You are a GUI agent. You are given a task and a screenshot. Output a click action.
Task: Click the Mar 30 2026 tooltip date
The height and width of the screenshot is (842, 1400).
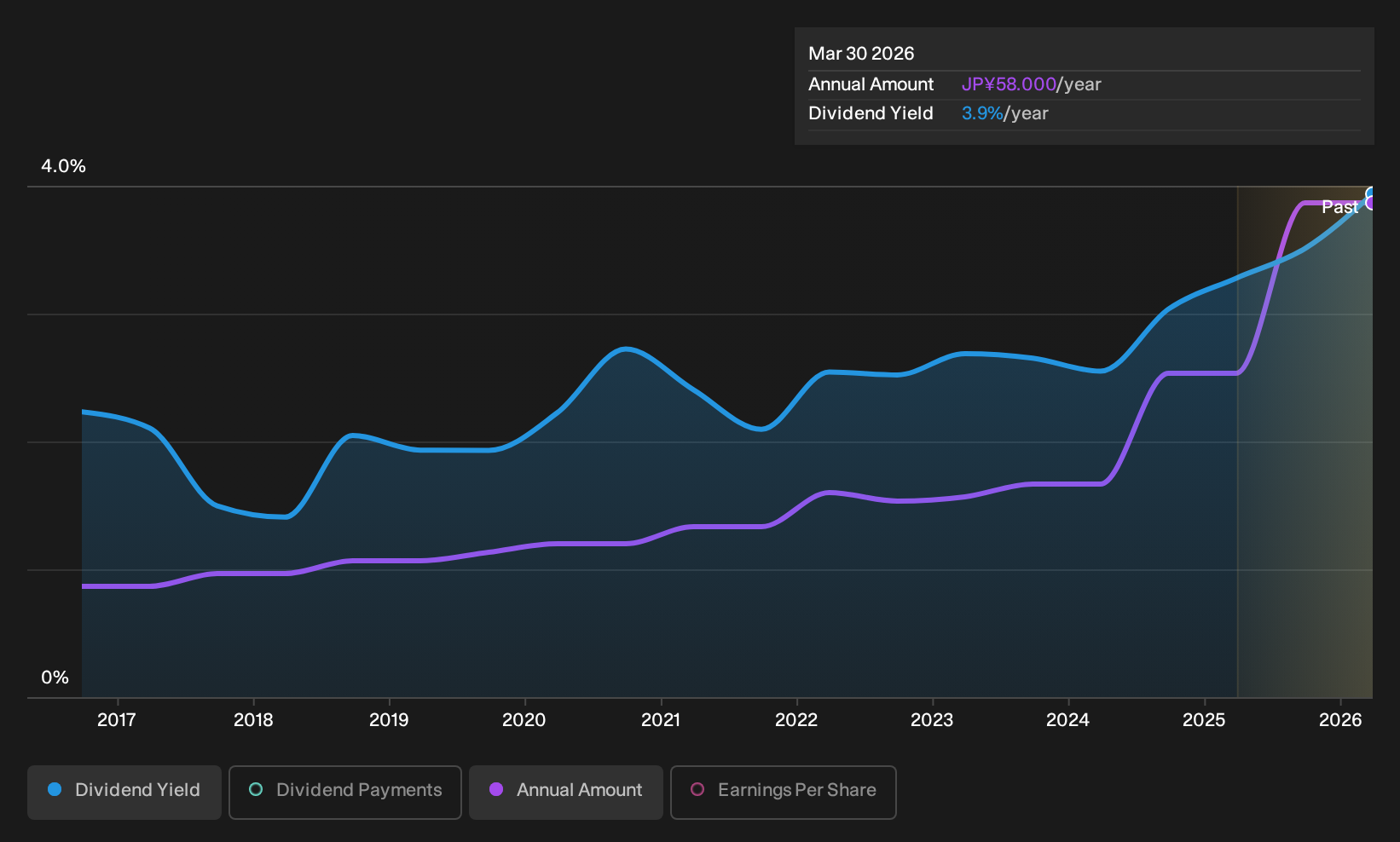tap(861, 54)
